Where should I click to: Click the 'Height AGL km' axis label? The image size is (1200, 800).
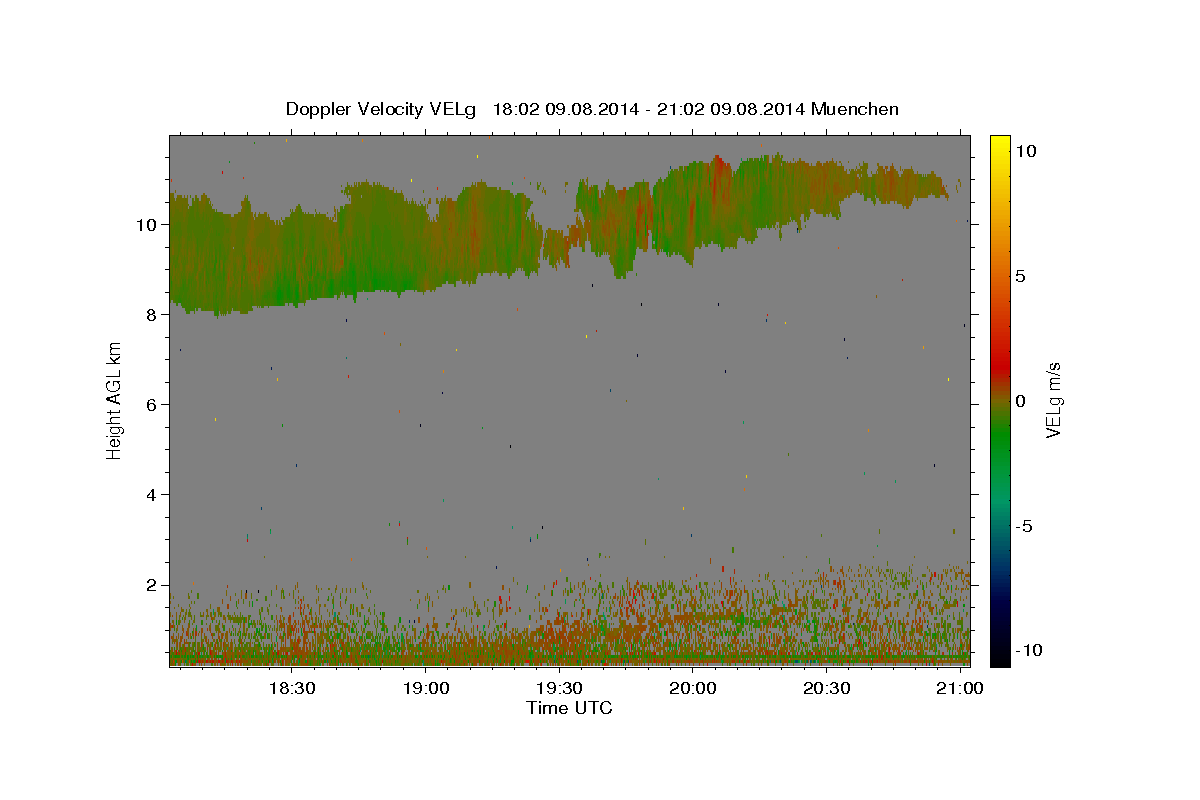point(115,400)
